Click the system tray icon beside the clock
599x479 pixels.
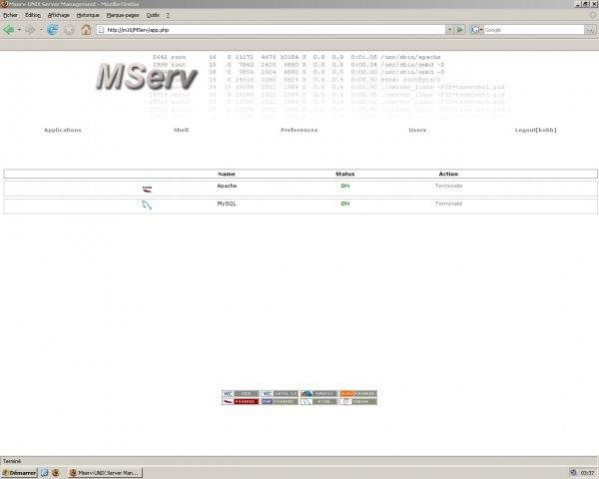point(573,473)
